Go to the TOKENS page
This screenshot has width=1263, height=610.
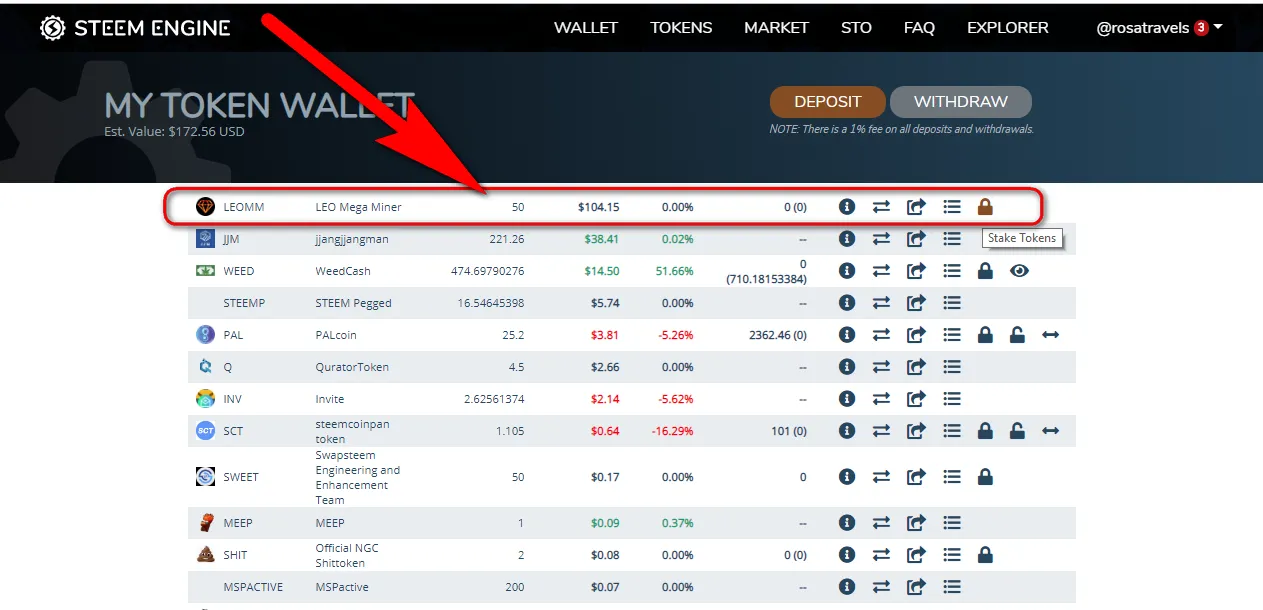681,28
